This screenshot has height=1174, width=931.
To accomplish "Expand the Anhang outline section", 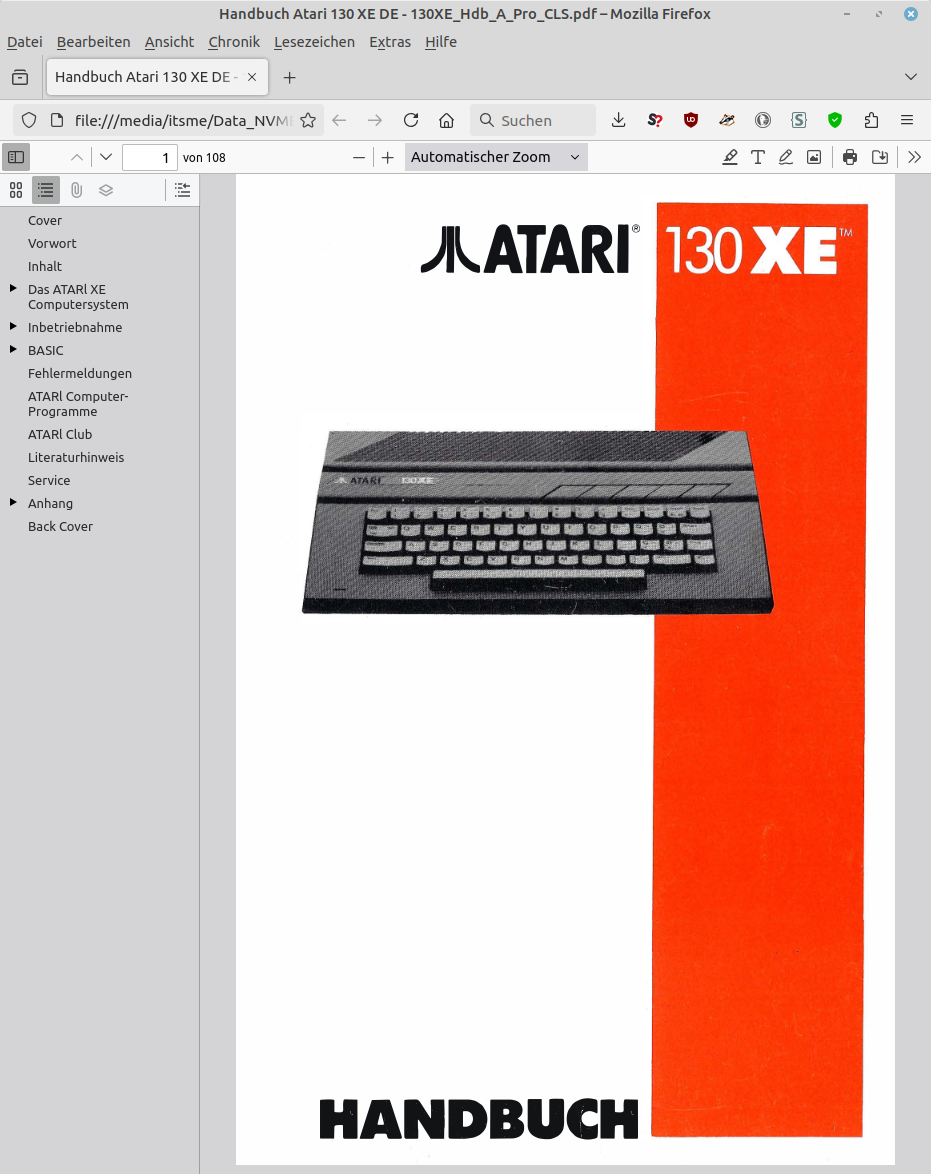I will tap(13, 503).
